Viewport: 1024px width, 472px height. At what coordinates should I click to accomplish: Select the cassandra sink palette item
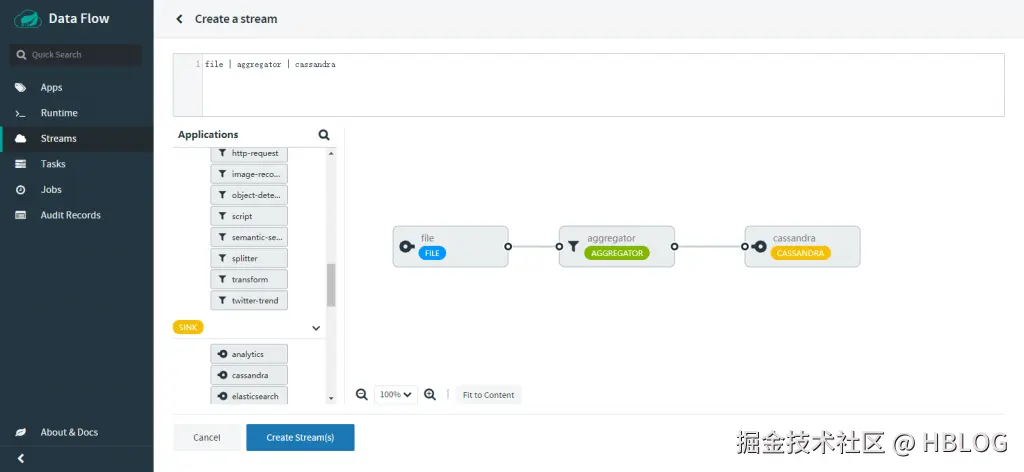[x=249, y=375]
